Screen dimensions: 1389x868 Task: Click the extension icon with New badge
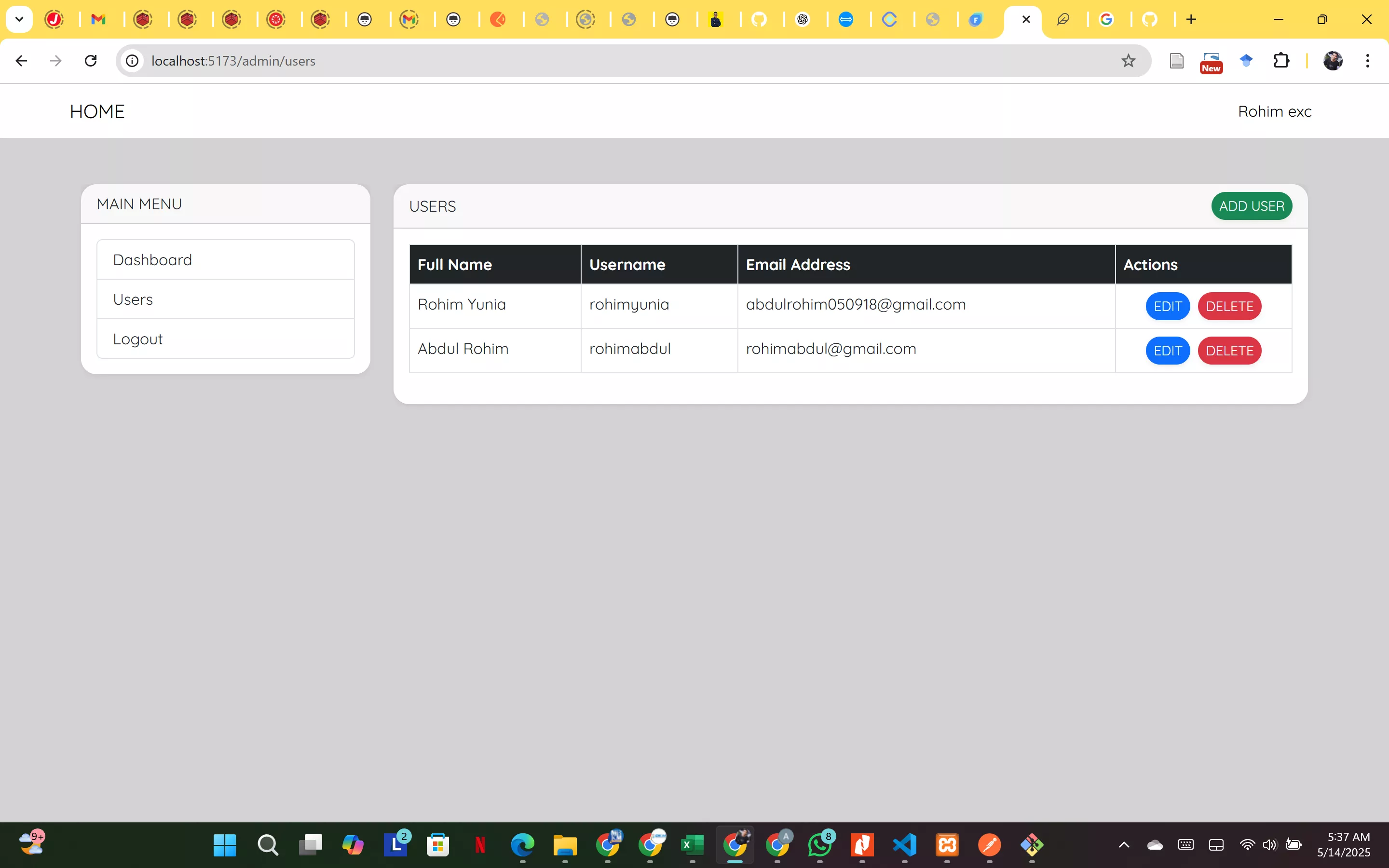(x=1211, y=62)
